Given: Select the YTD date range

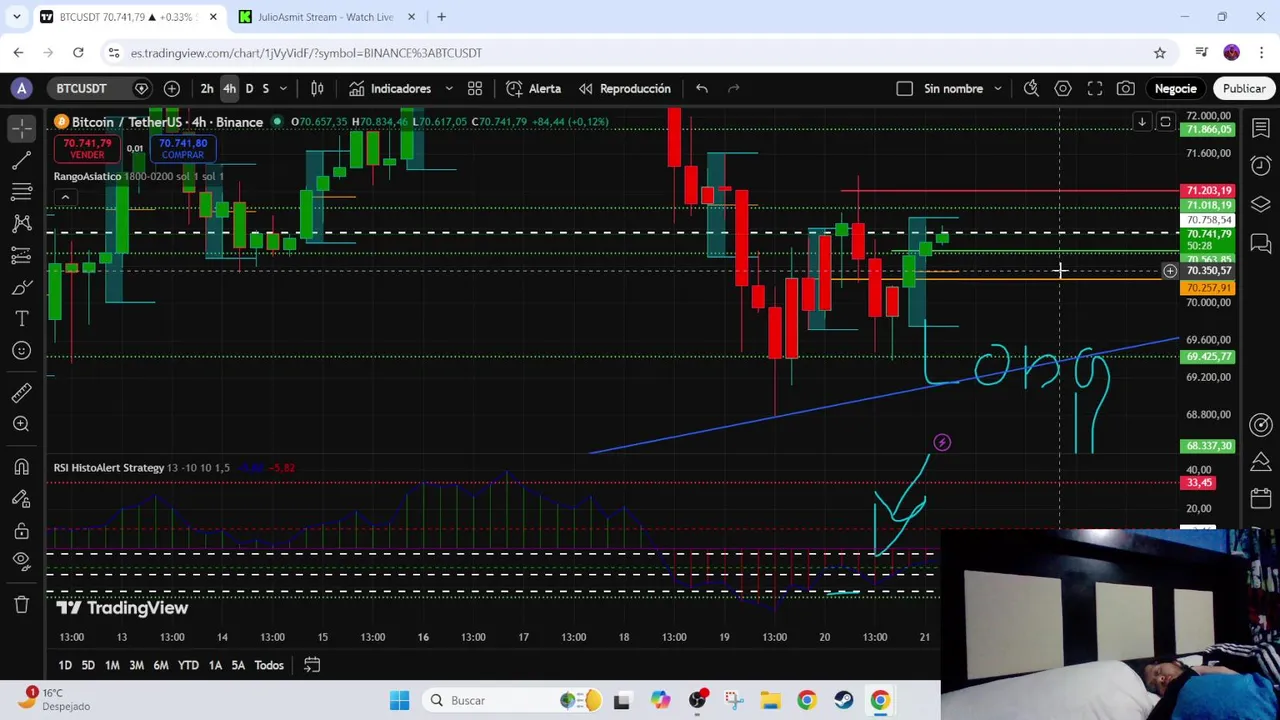Looking at the screenshot, I should click(188, 665).
